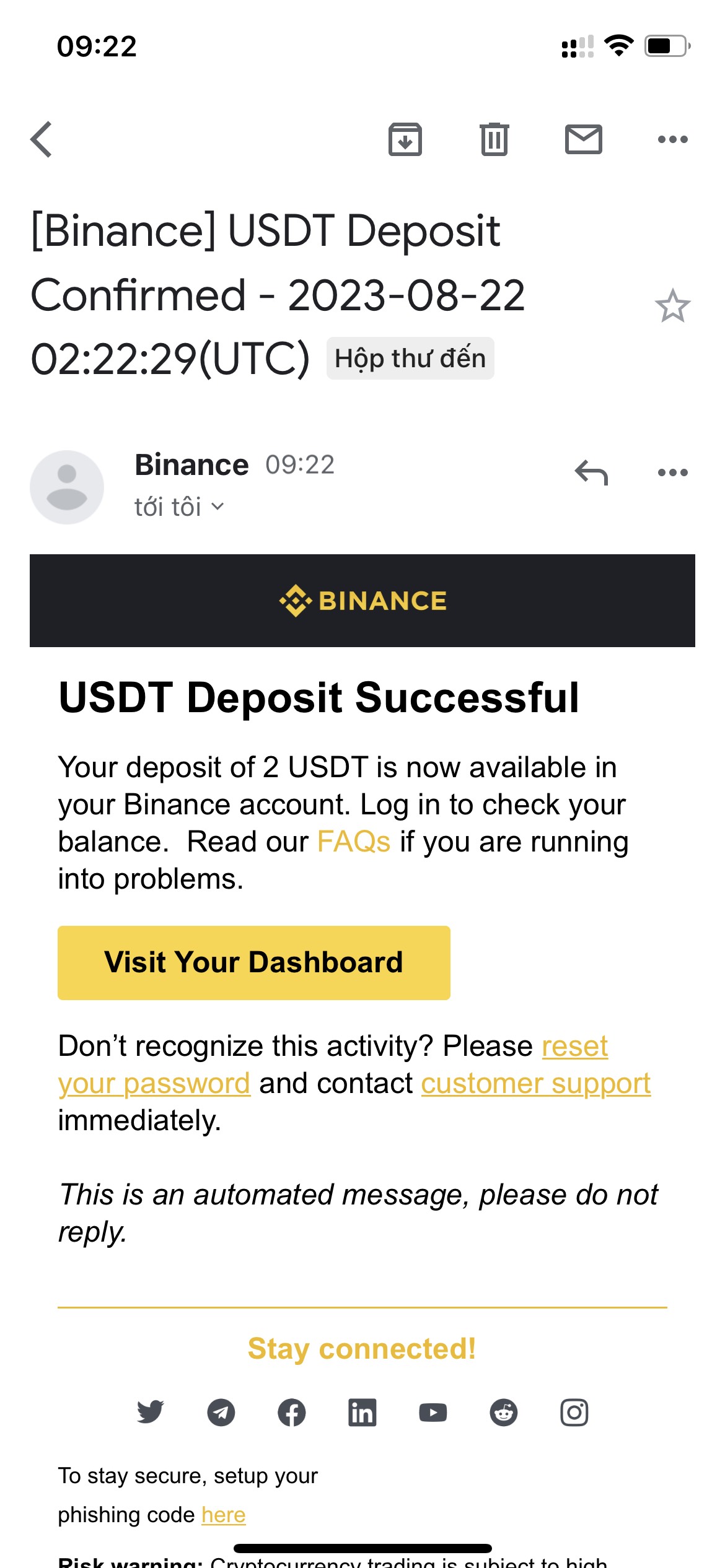Screen dimensions: 725x1568
Task: Tap the Hộp thư đến label
Action: [x=410, y=359]
